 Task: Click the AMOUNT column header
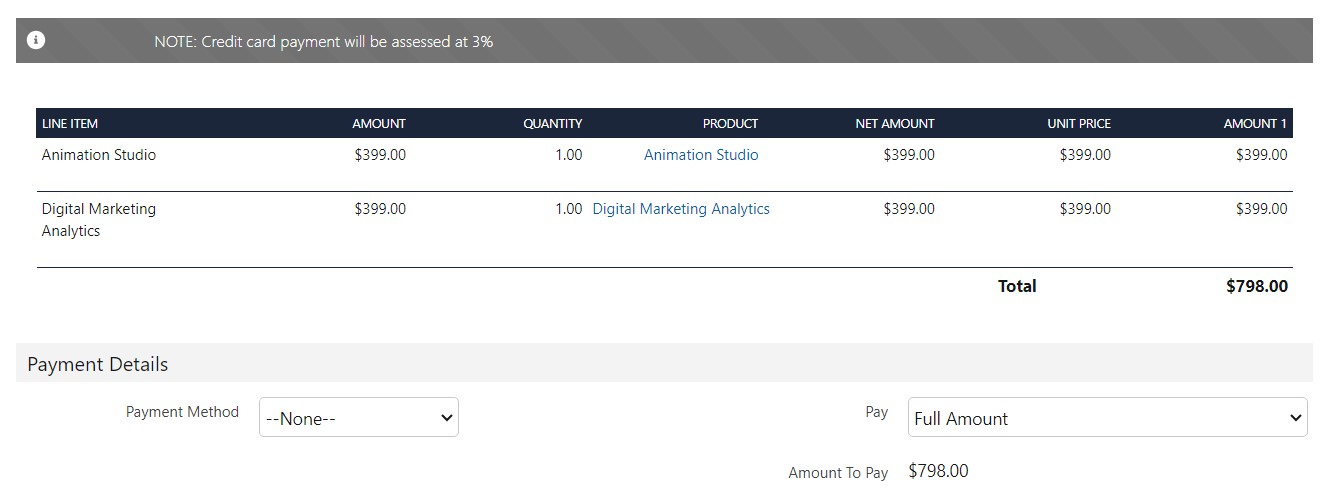click(x=379, y=124)
